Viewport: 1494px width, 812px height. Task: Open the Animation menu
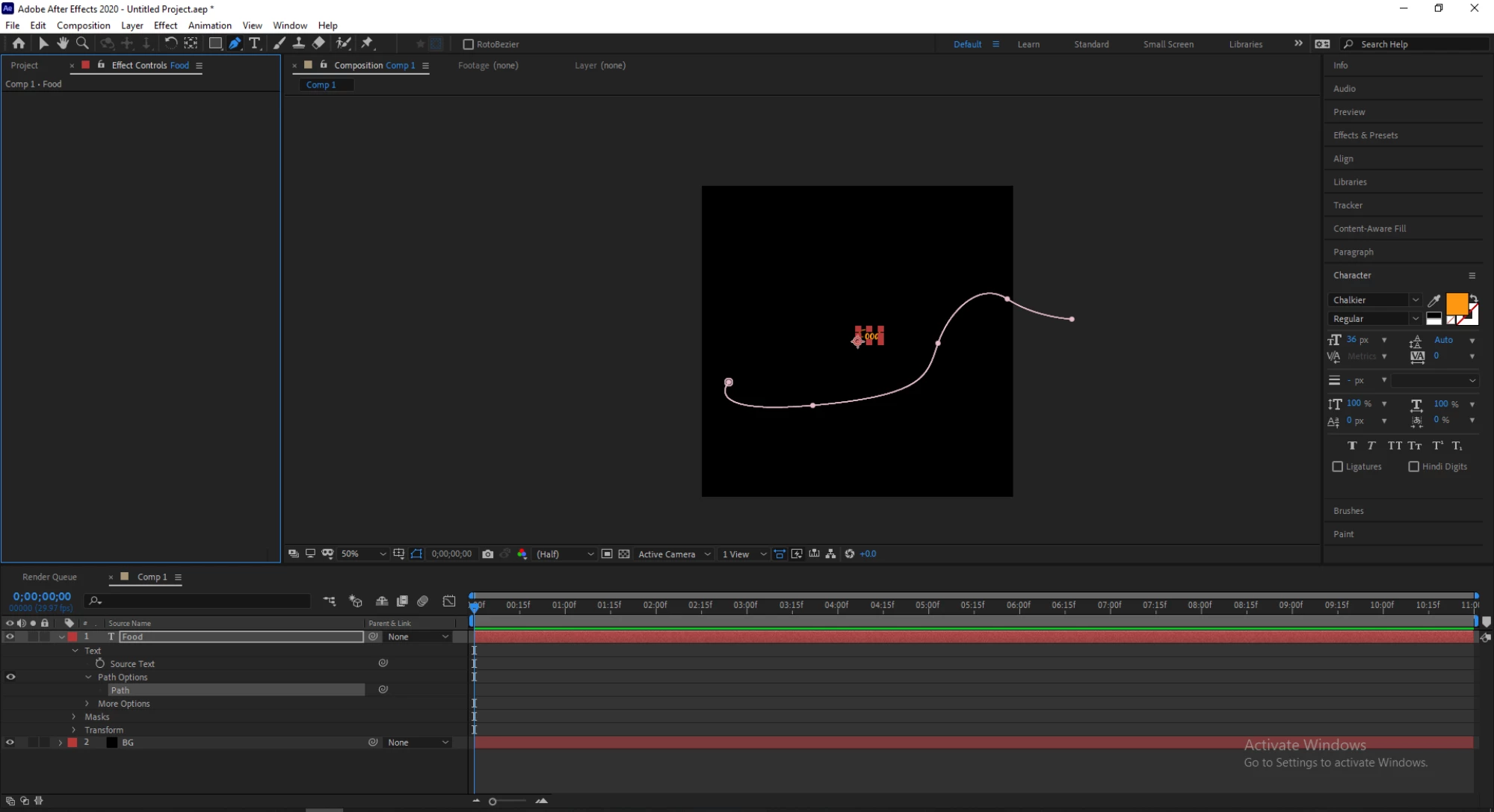click(x=209, y=25)
